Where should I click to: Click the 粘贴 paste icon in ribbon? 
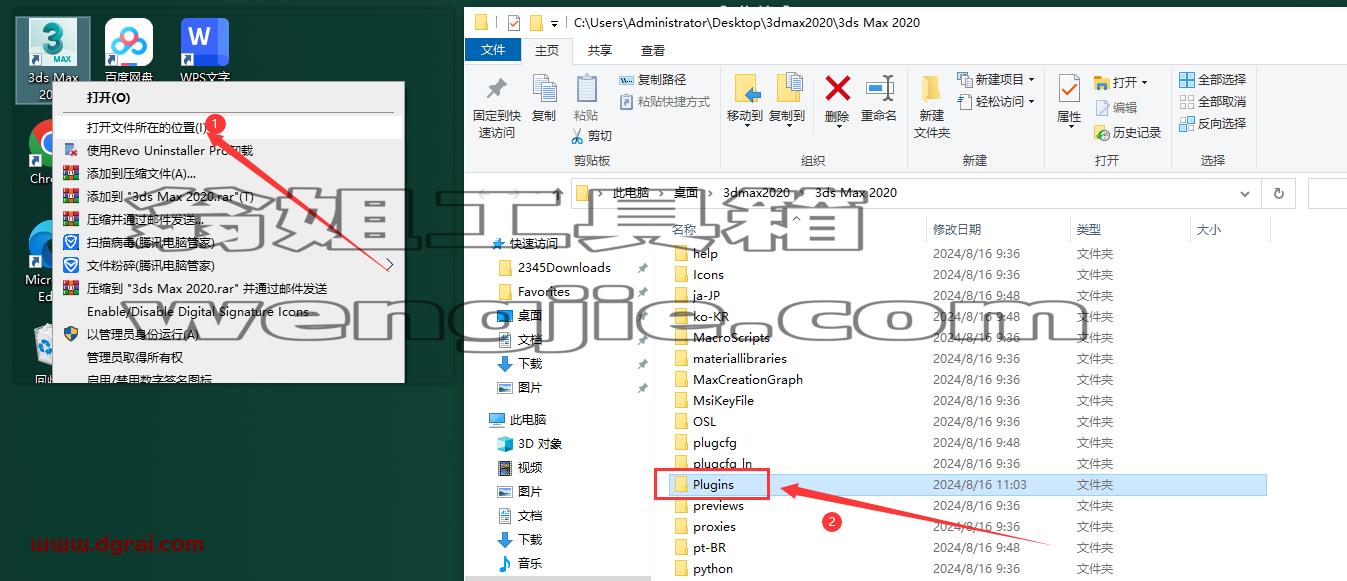(x=586, y=88)
